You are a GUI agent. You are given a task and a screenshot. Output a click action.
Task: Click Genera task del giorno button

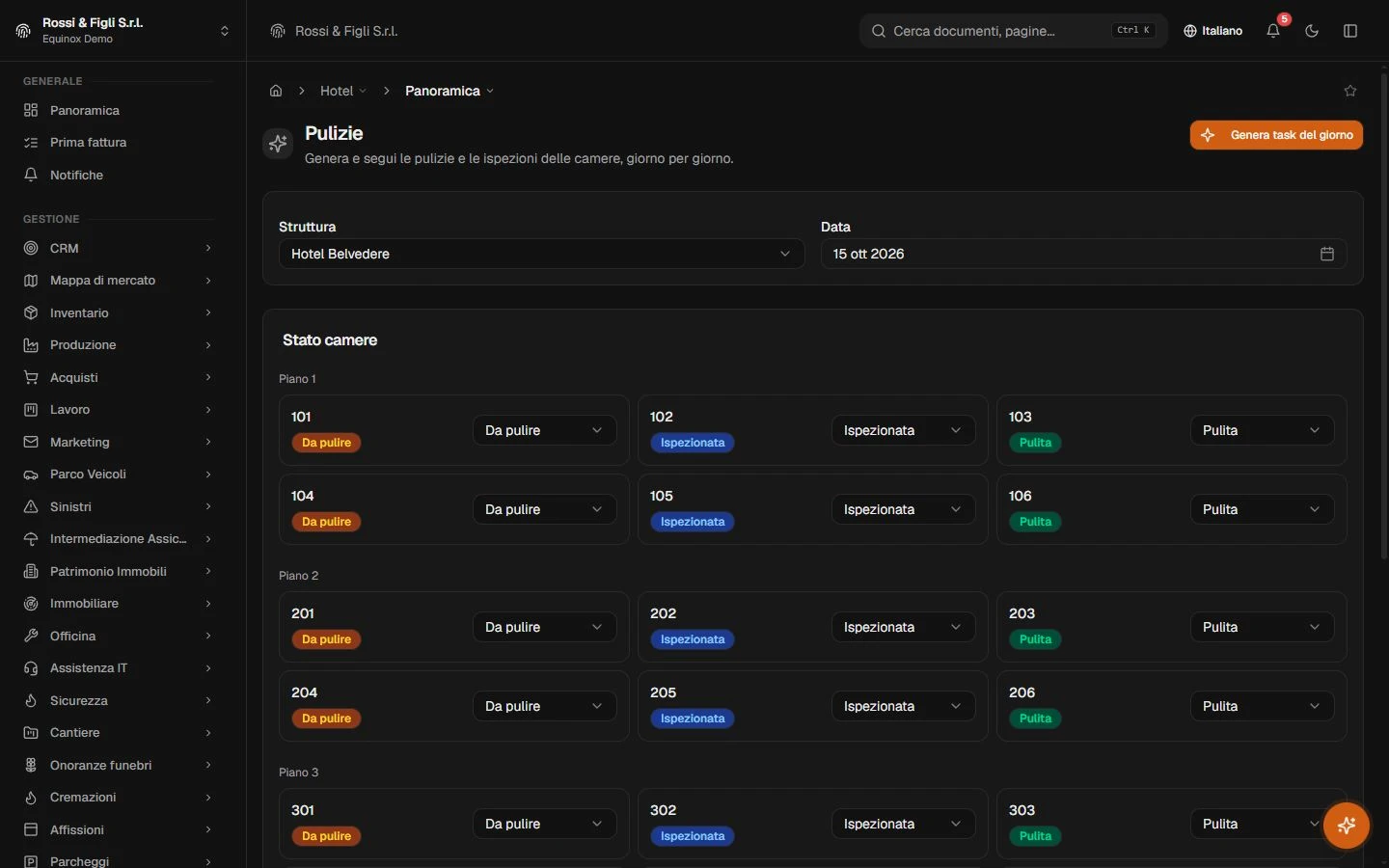coord(1276,135)
